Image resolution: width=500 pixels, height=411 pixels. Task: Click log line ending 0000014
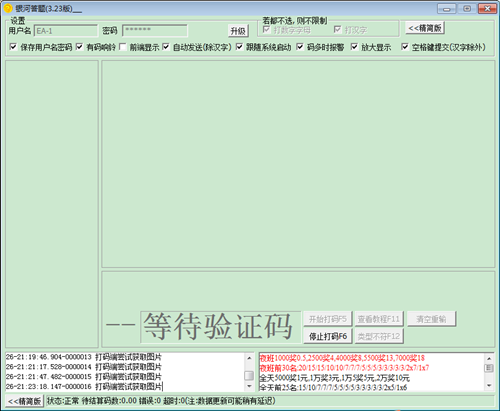point(84,367)
